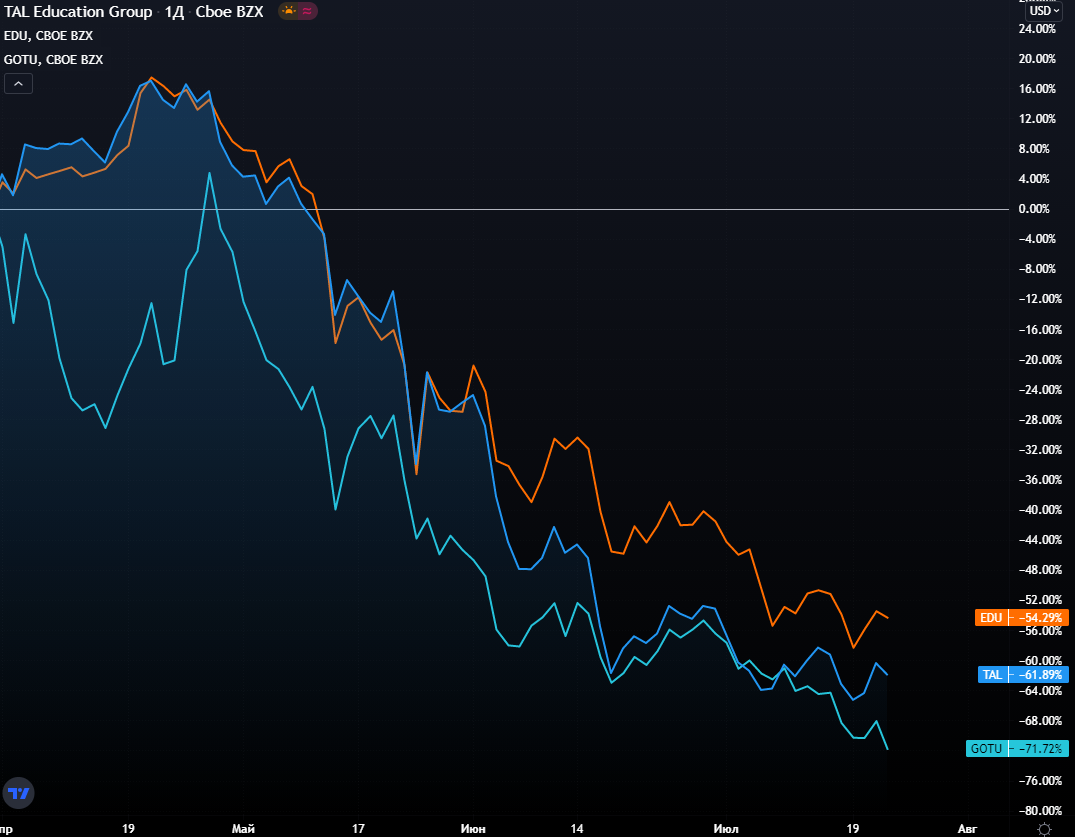Click the −71.72% GOTU value
The width and height of the screenshot is (1075, 837).
[x=1040, y=749]
